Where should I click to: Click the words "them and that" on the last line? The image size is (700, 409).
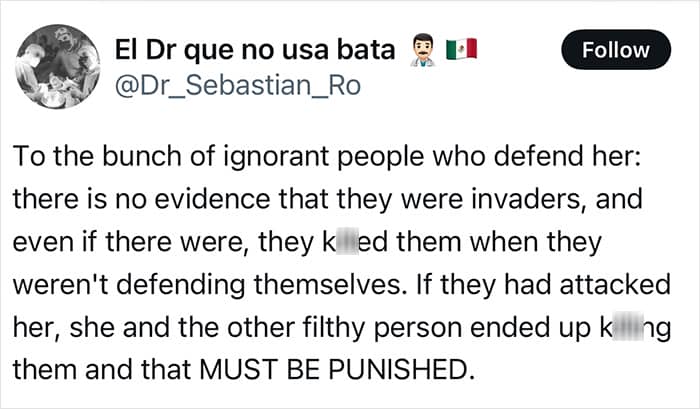103,370
